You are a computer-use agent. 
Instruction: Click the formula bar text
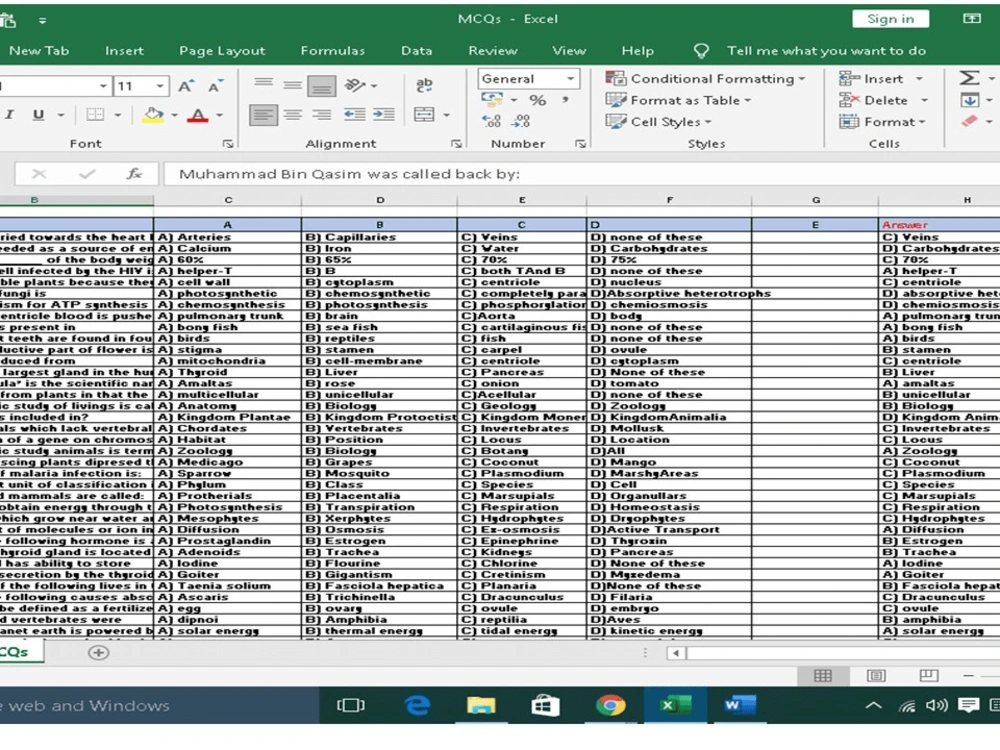(349, 174)
